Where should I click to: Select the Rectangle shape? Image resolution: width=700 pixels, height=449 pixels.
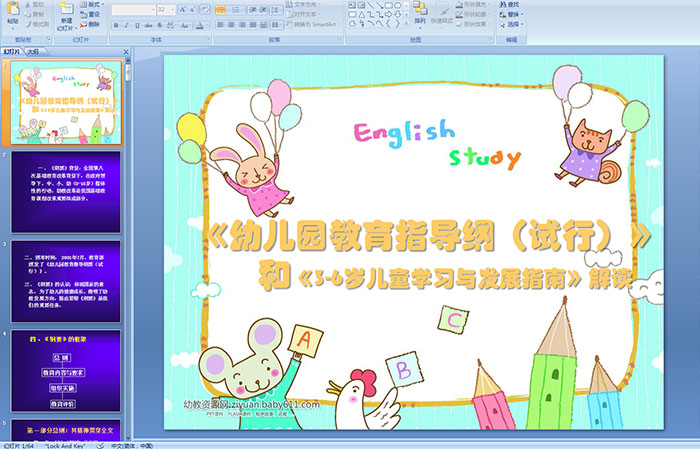click(x=388, y=5)
